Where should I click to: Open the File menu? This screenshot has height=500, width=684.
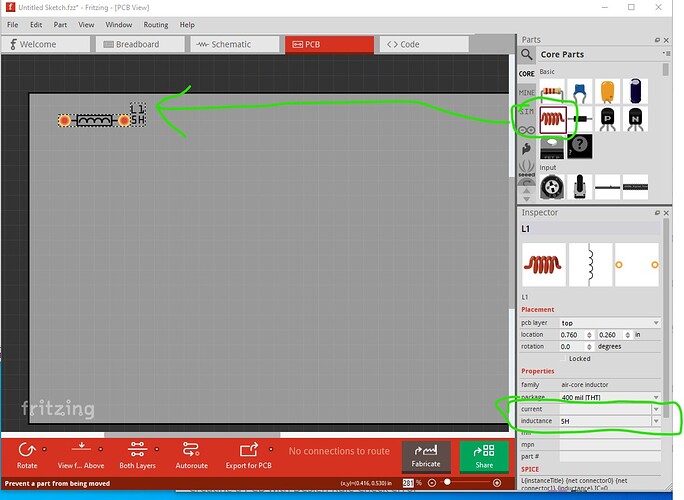tap(13, 25)
